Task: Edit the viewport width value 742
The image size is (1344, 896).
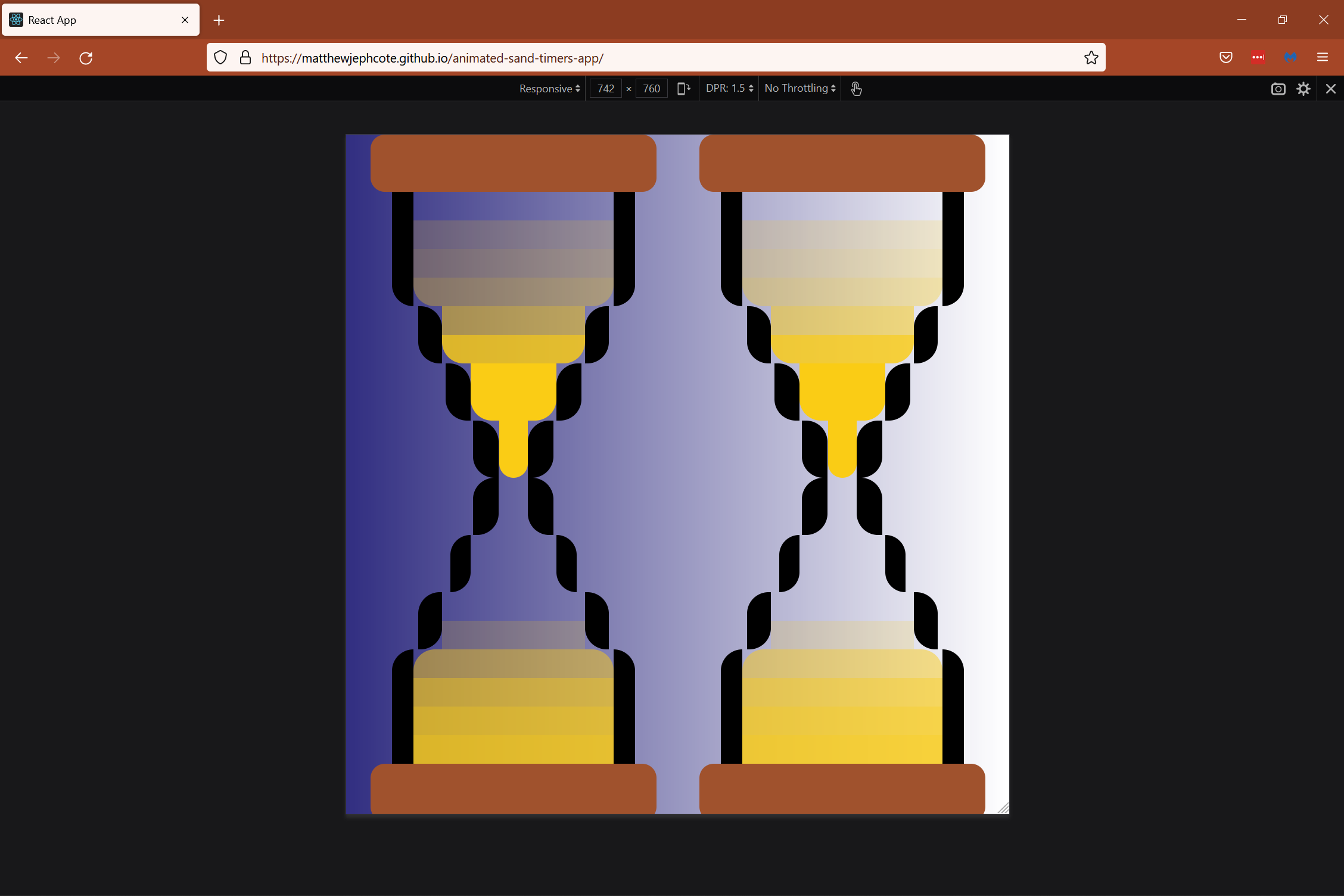Action: (605, 88)
